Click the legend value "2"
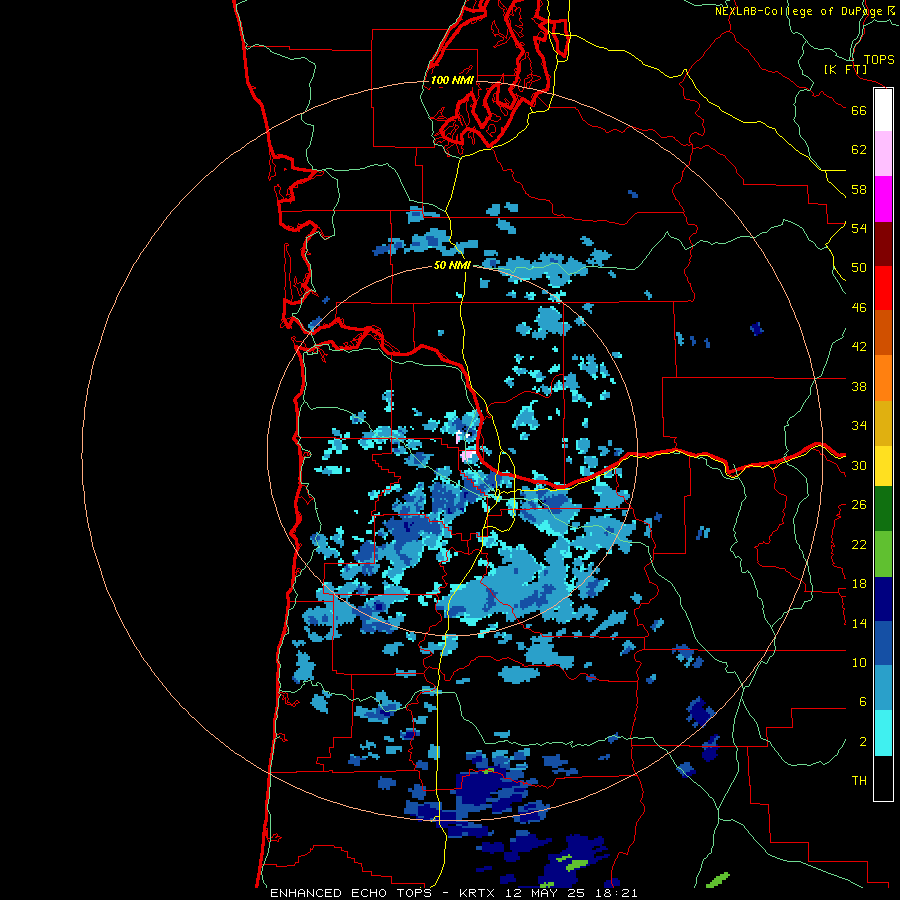 point(863,742)
